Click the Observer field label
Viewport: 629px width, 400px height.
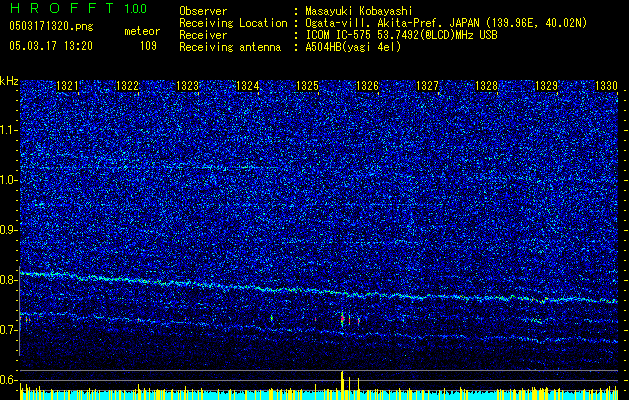point(203,11)
